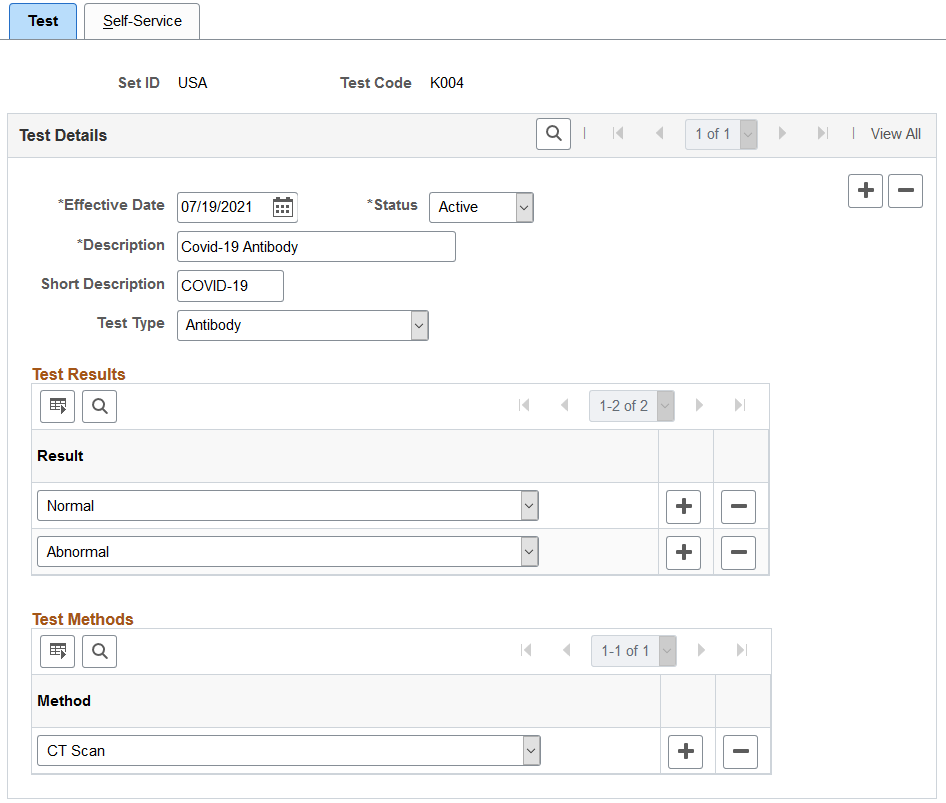Image resolution: width=946 pixels, height=803 pixels.
Task: Open Test Methods grid personalize icon
Action: pyautogui.click(x=57, y=651)
